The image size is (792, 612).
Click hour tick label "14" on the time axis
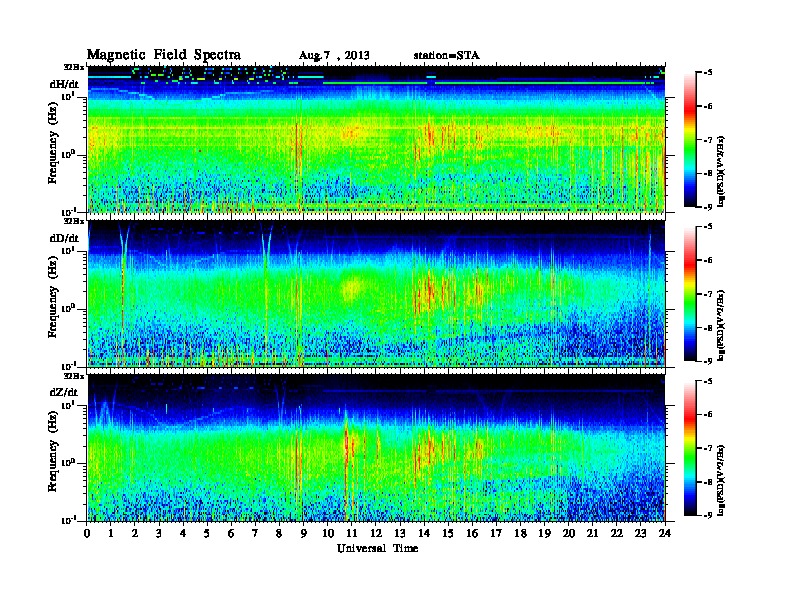[424, 533]
